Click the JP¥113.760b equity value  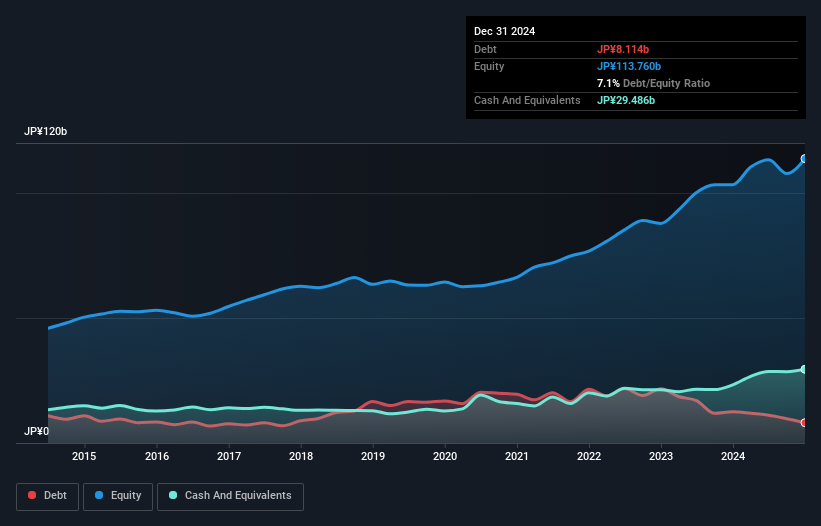tap(629, 66)
